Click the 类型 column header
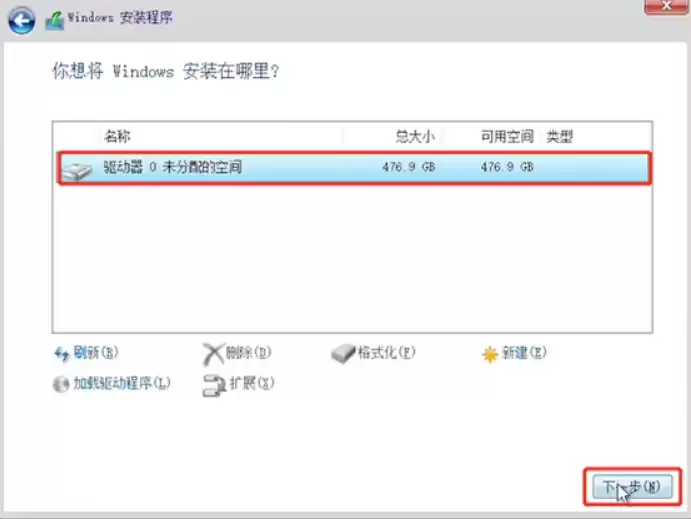The width and height of the screenshot is (691, 519). [x=560, y=137]
